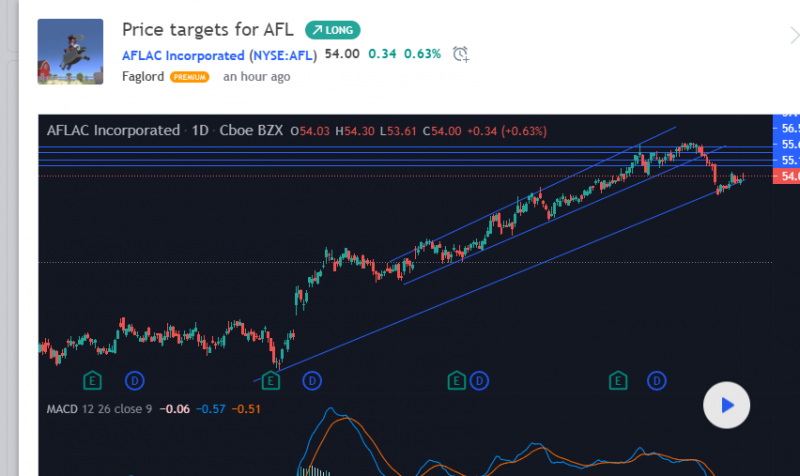Select the third earnings E marker
The width and height of the screenshot is (800, 476).
click(x=456, y=380)
